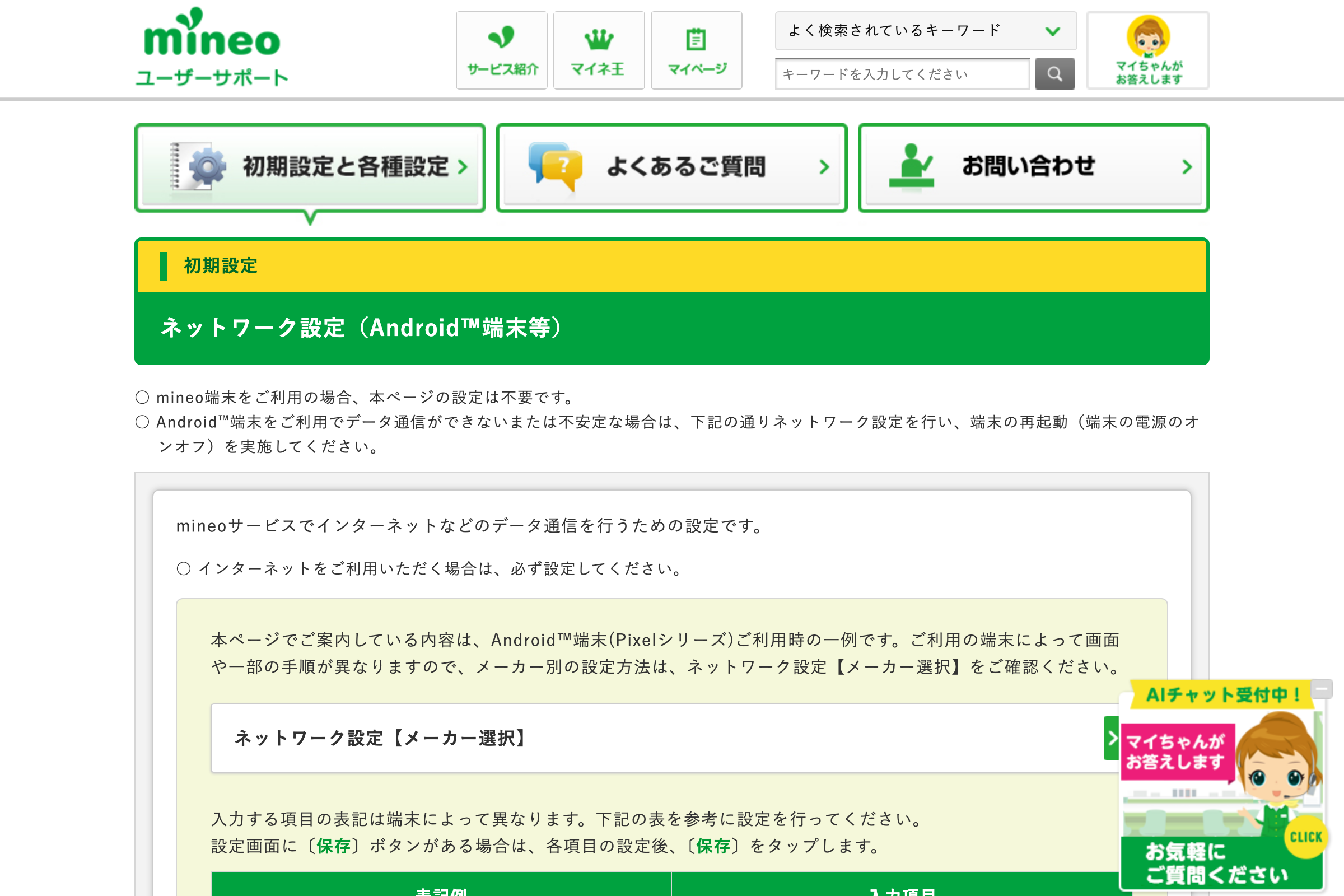
Task: Click the speech bubble question icon
Action: tap(556, 166)
